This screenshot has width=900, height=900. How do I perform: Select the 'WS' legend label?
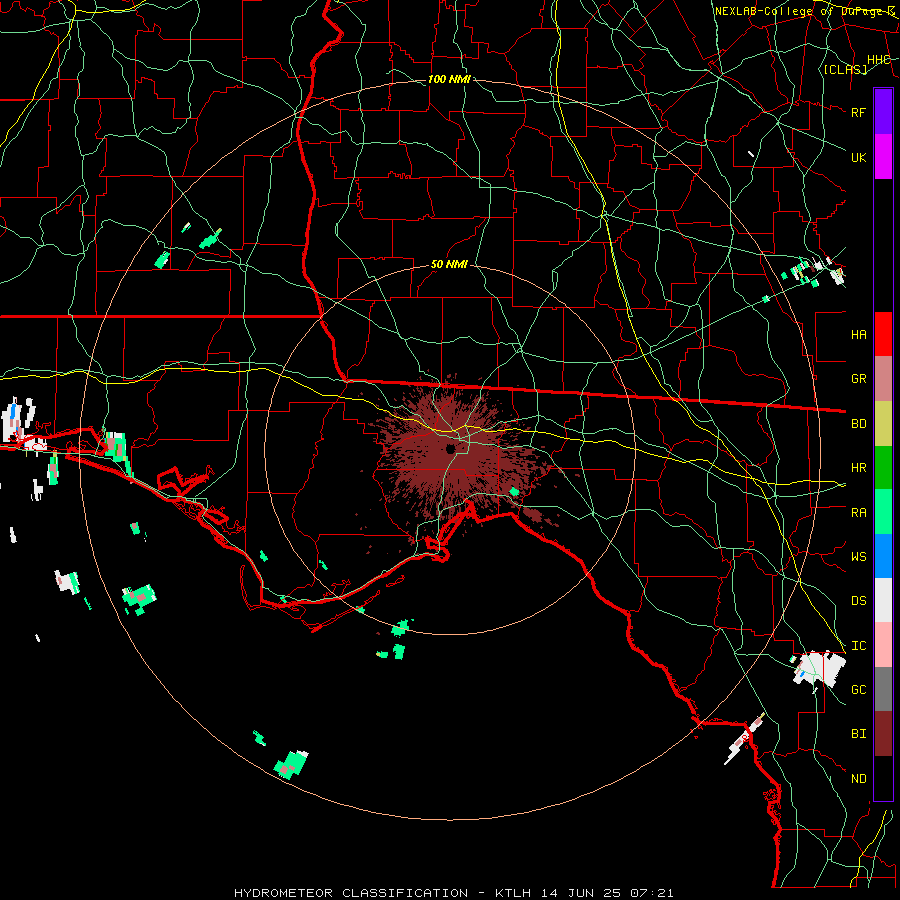coord(858,557)
